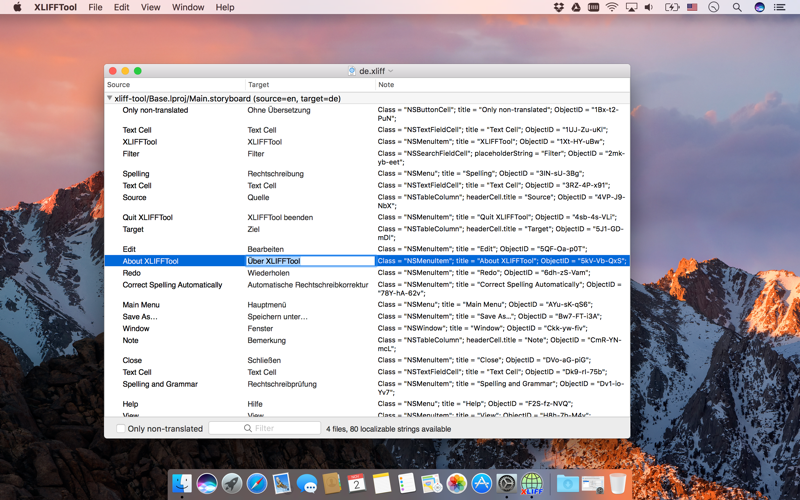This screenshot has height=500, width=800.
Task: Click the volume control in the menu bar
Action: coord(649,7)
